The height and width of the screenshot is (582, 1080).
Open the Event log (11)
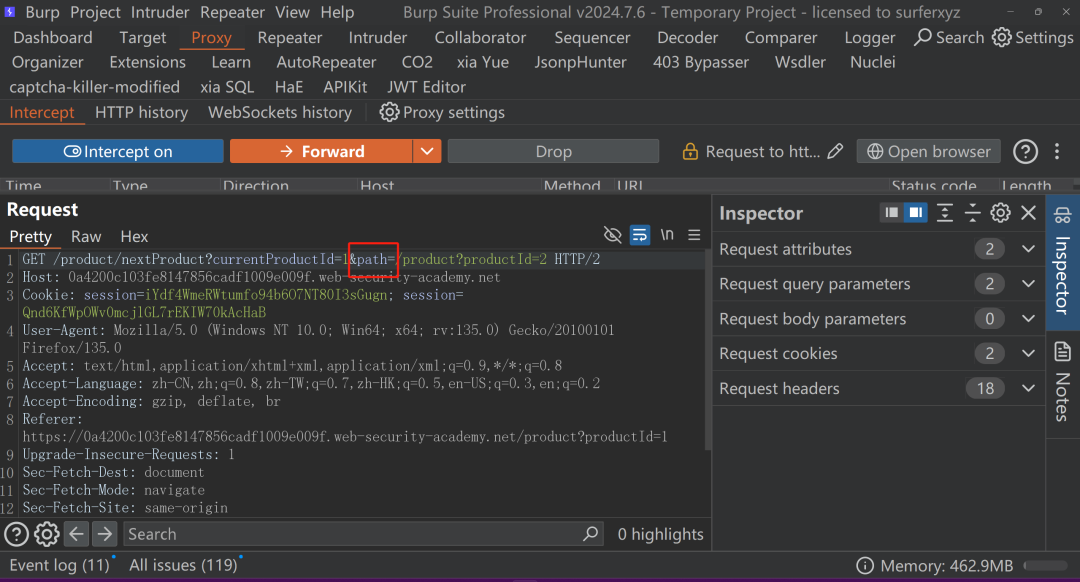59,565
